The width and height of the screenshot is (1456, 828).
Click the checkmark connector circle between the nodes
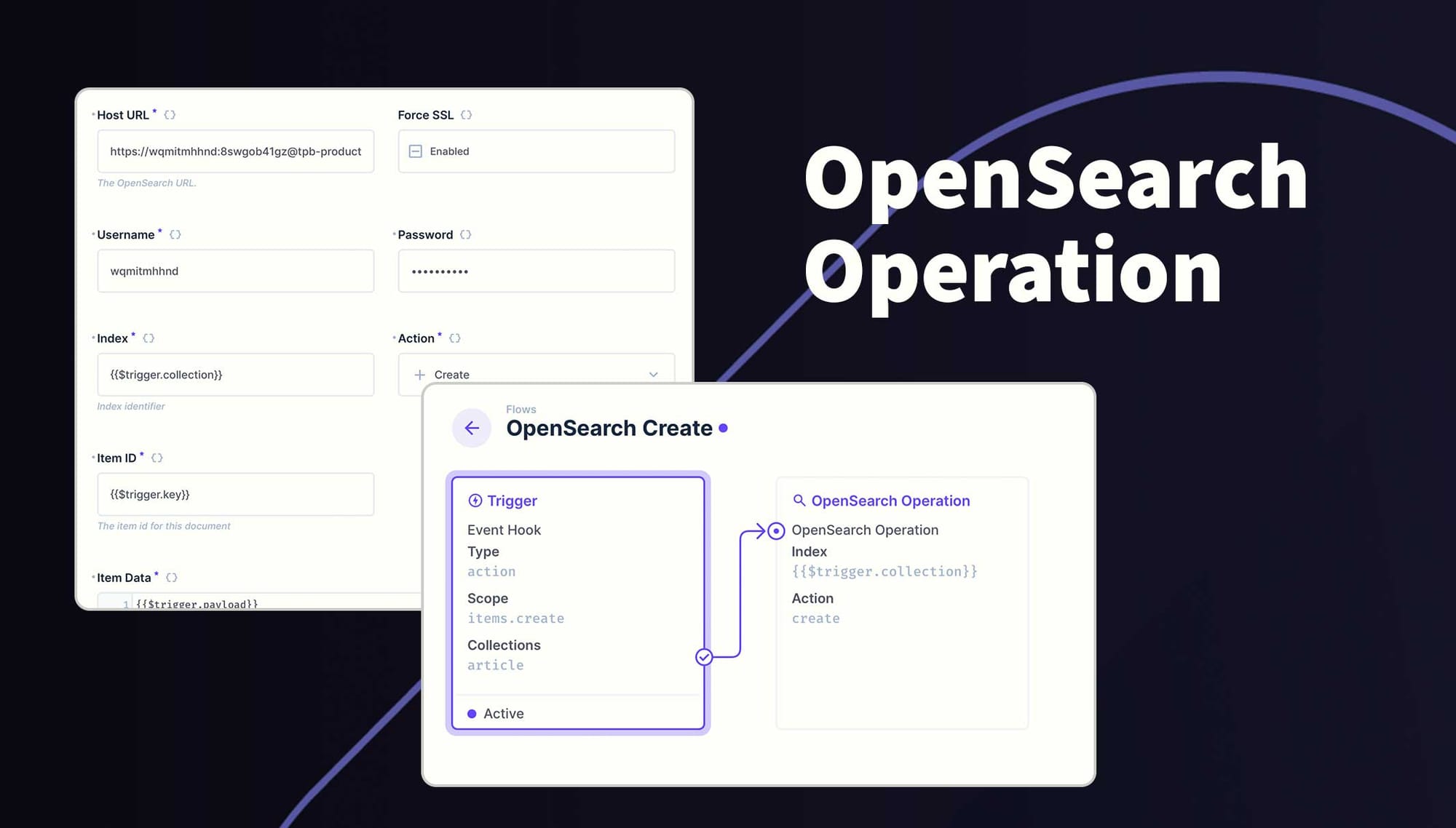[x=703, y=656]
